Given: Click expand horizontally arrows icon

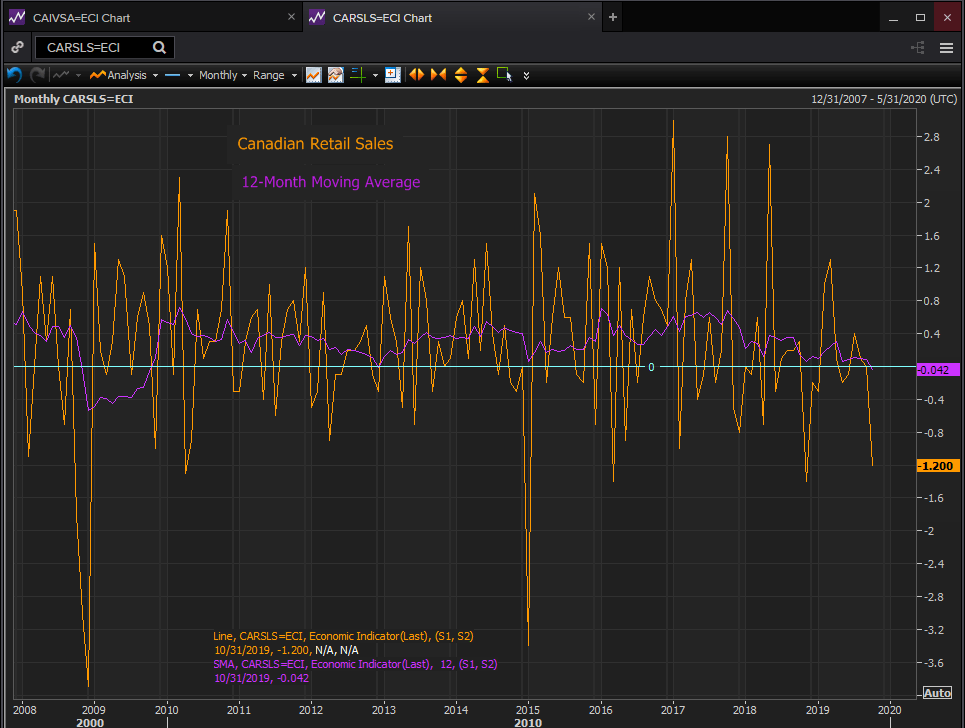Looking at the screenshot, I should (417, 75).
